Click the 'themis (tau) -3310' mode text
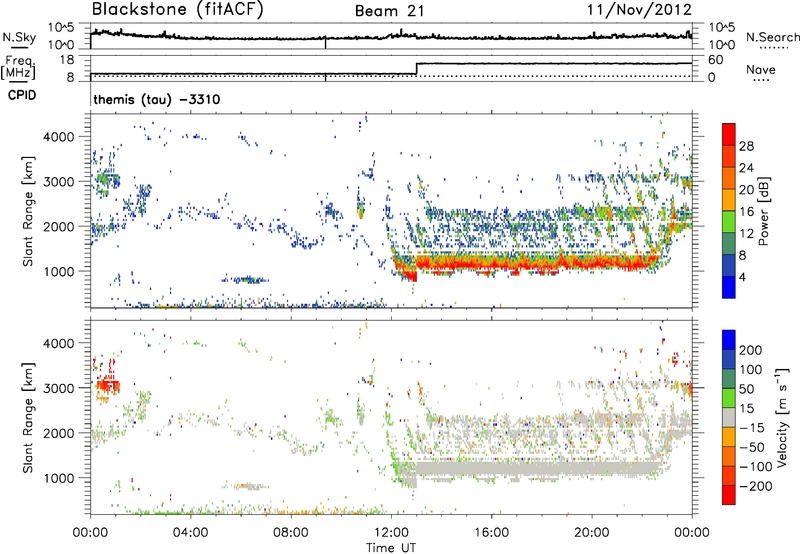800x554 pixels. (x=157, y=99)
